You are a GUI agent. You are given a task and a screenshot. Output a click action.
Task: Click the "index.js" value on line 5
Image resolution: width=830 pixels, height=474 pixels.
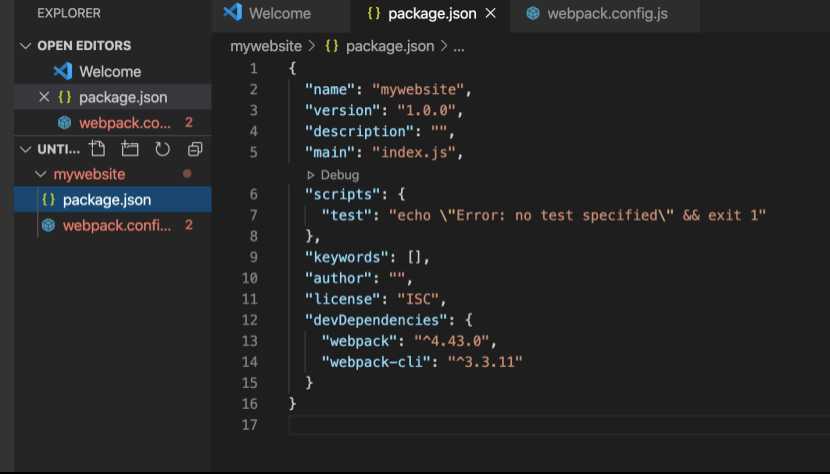click(414, 153)
